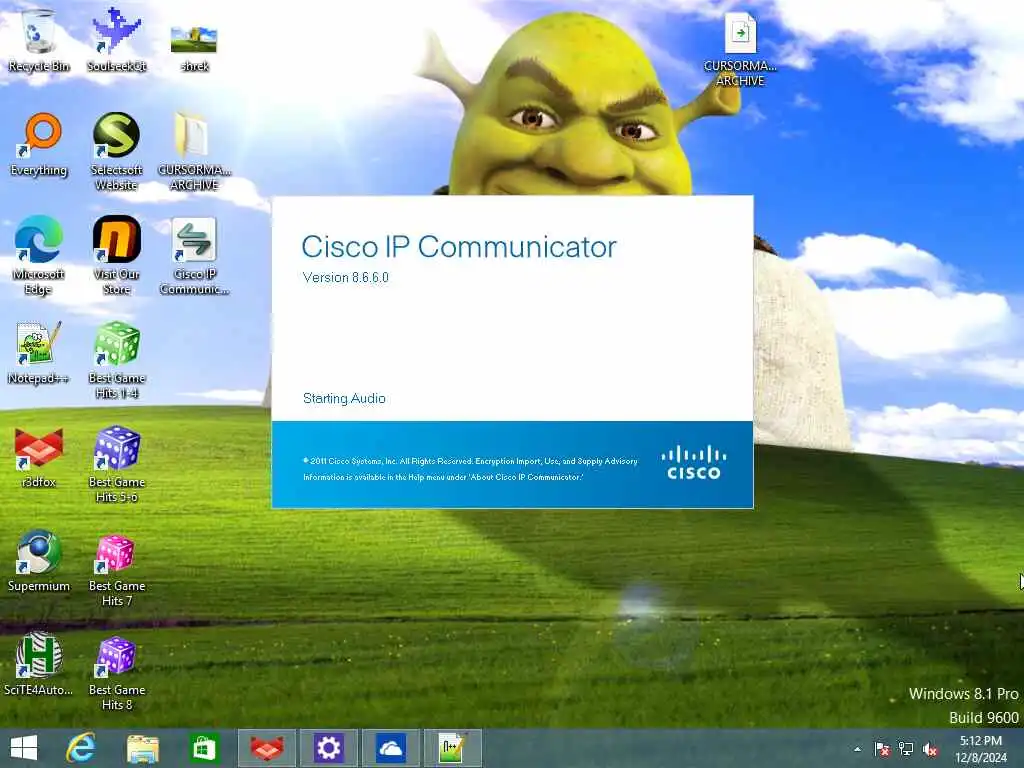Open Best Game Hits 7 pink dice icon
The width and height of the screenshot is (1024, 768).
click(x=116, y=568)
